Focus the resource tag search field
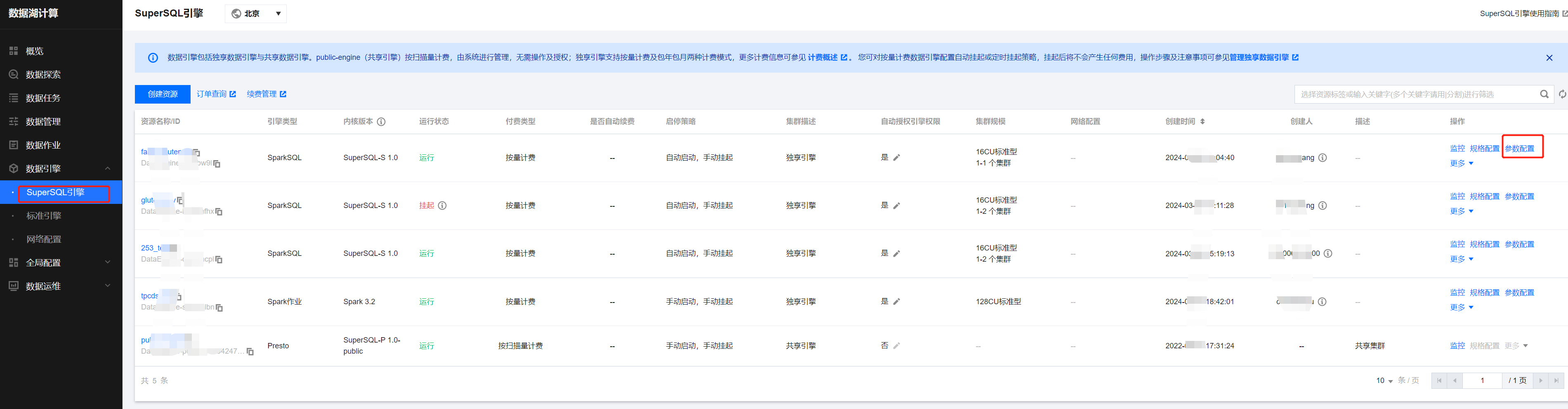Image resolution: width=1568 pixels, height=409 pixels. tap(1412, 95)
